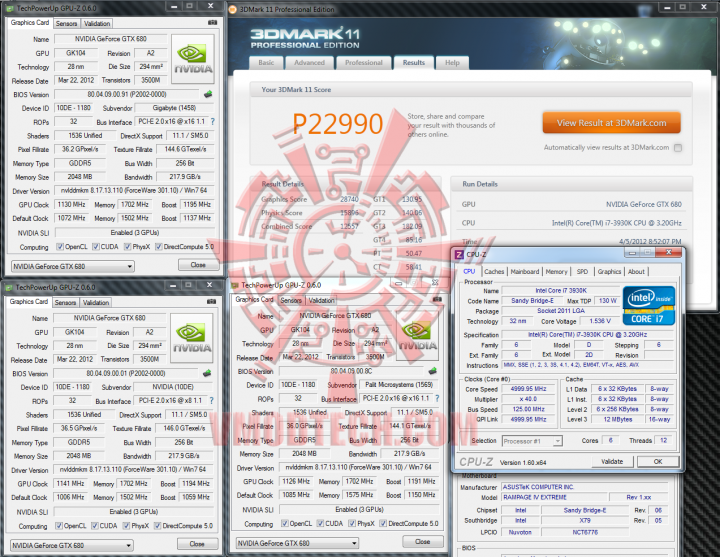Image resolution: width=720 pixels, height=557 pixels.
Task: Open GPU selector dropdown in Gigabyte GPU-Z
Action: point(73,266)
